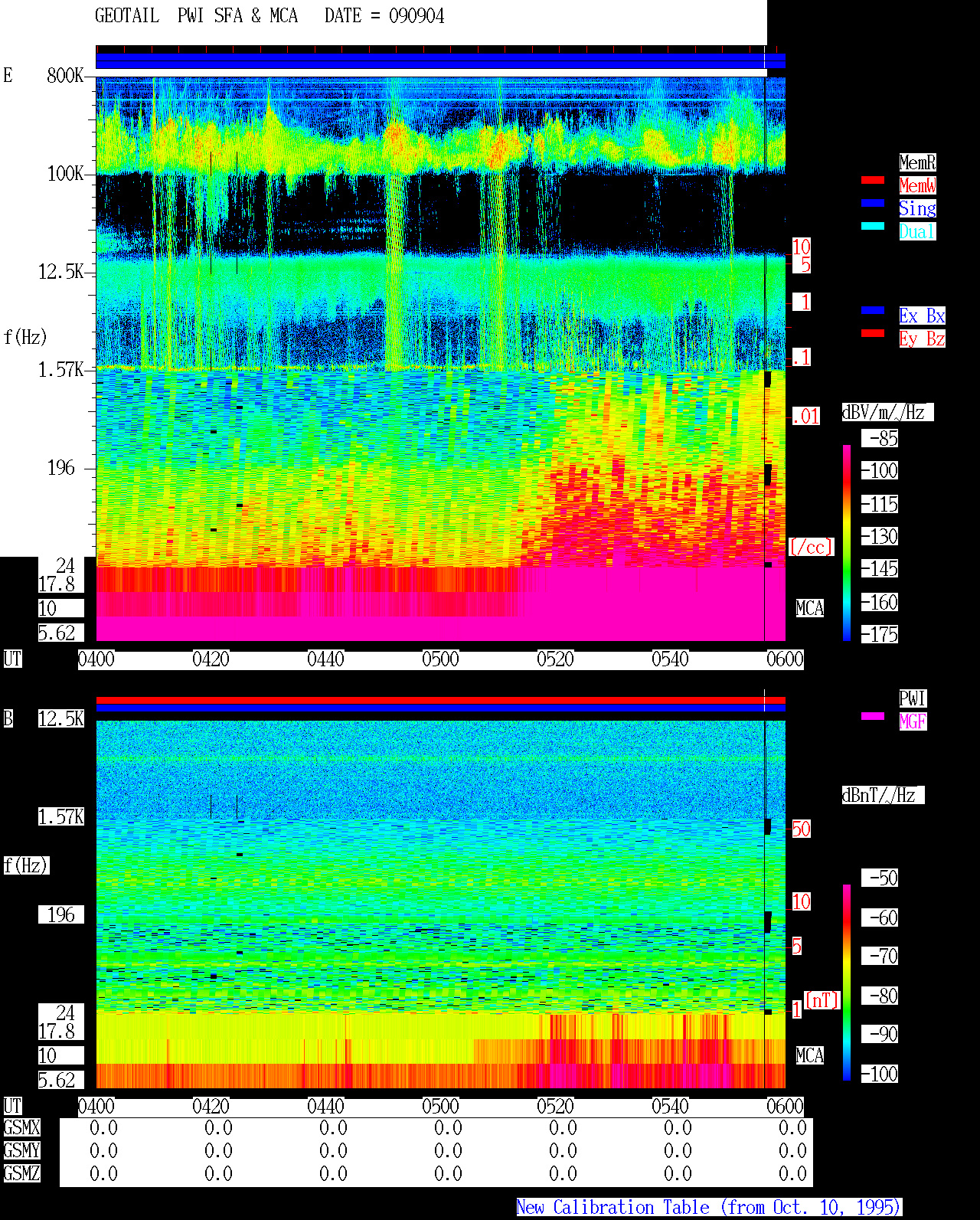Click the -80 colorbar value
This screenshot has width=980, height=1220.
(880, 996)
